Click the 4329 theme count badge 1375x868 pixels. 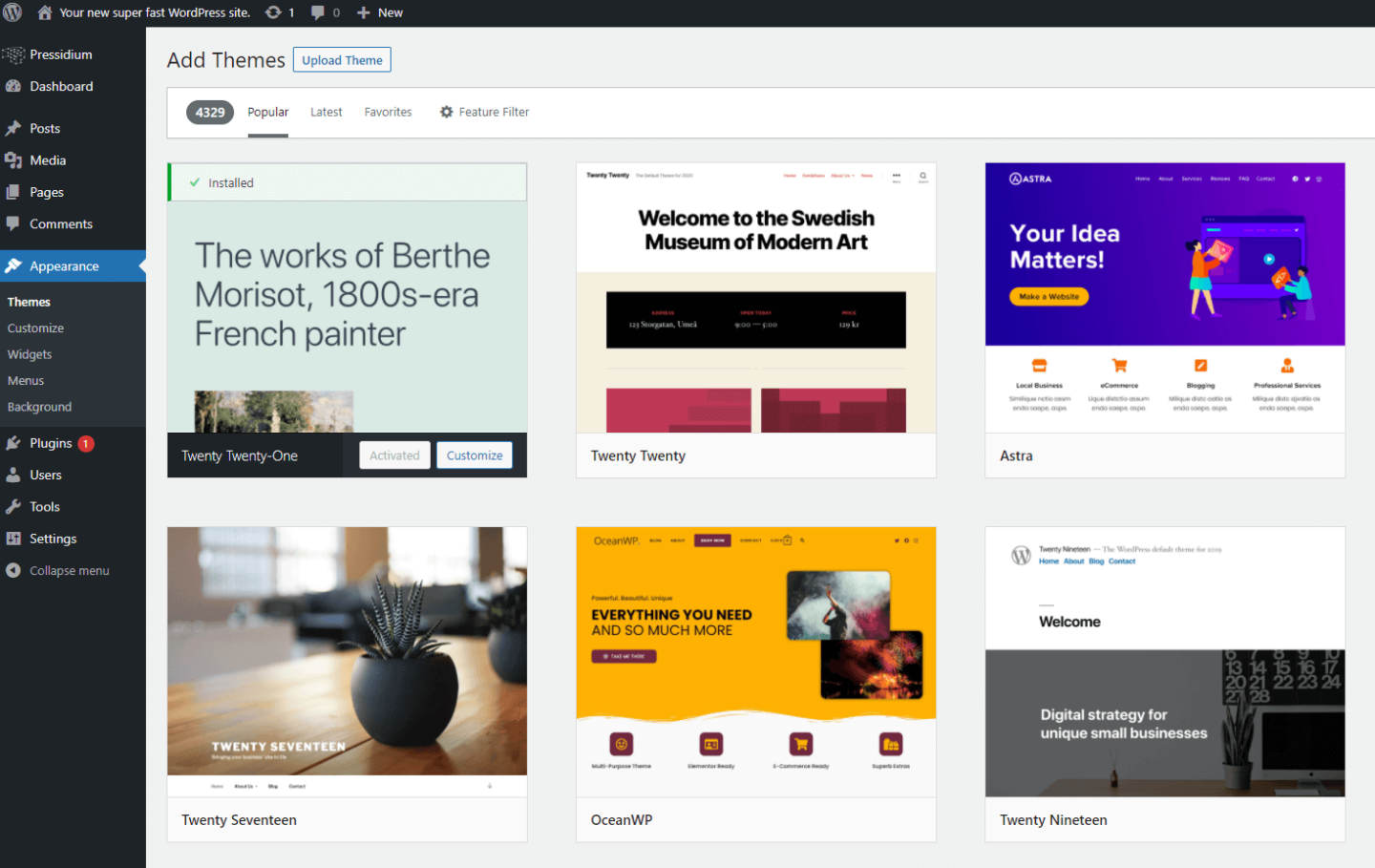coord(210,113)
